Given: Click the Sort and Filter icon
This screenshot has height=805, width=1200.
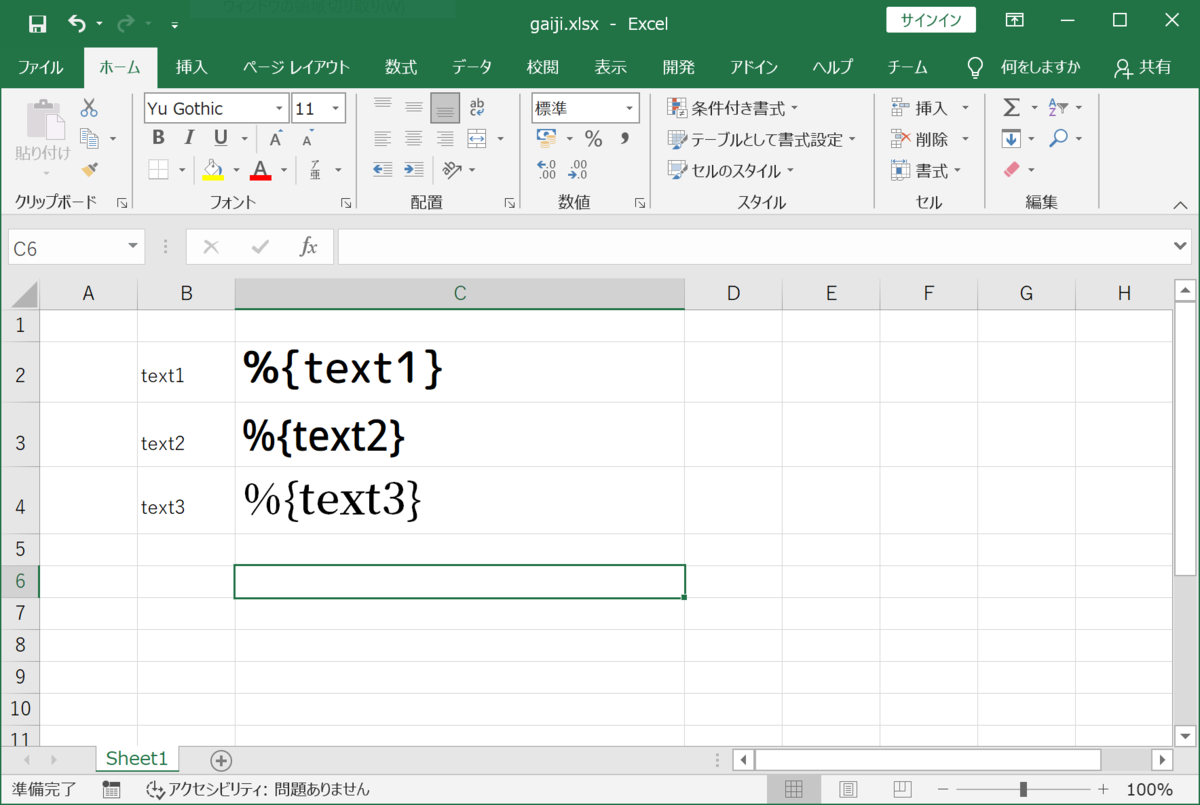Looking at the screenshot, I should 1058,107.
